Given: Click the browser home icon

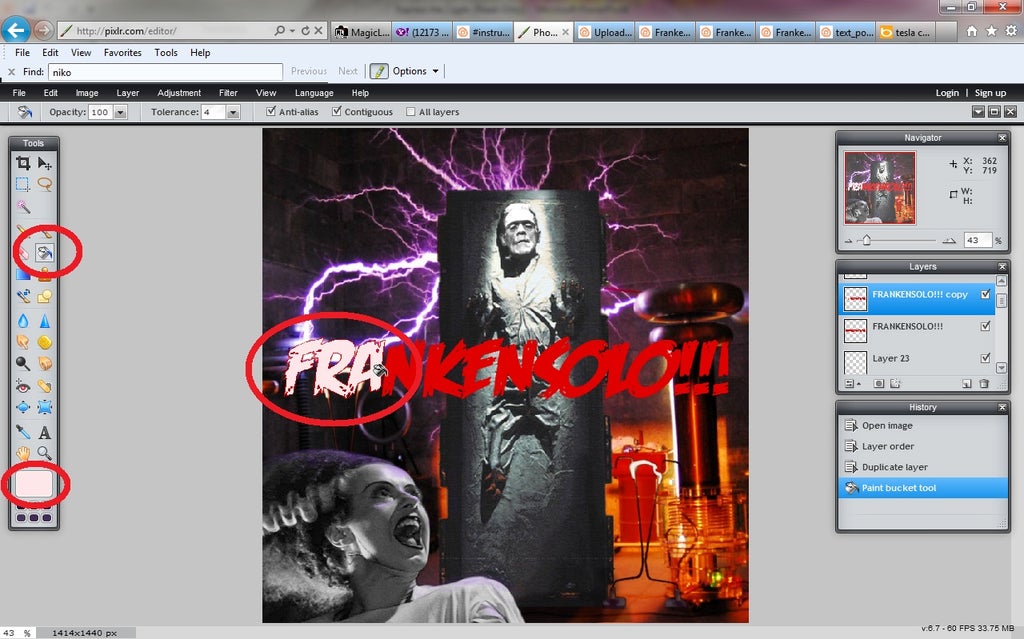Looking at the screenshot, I should click(972, 31).
